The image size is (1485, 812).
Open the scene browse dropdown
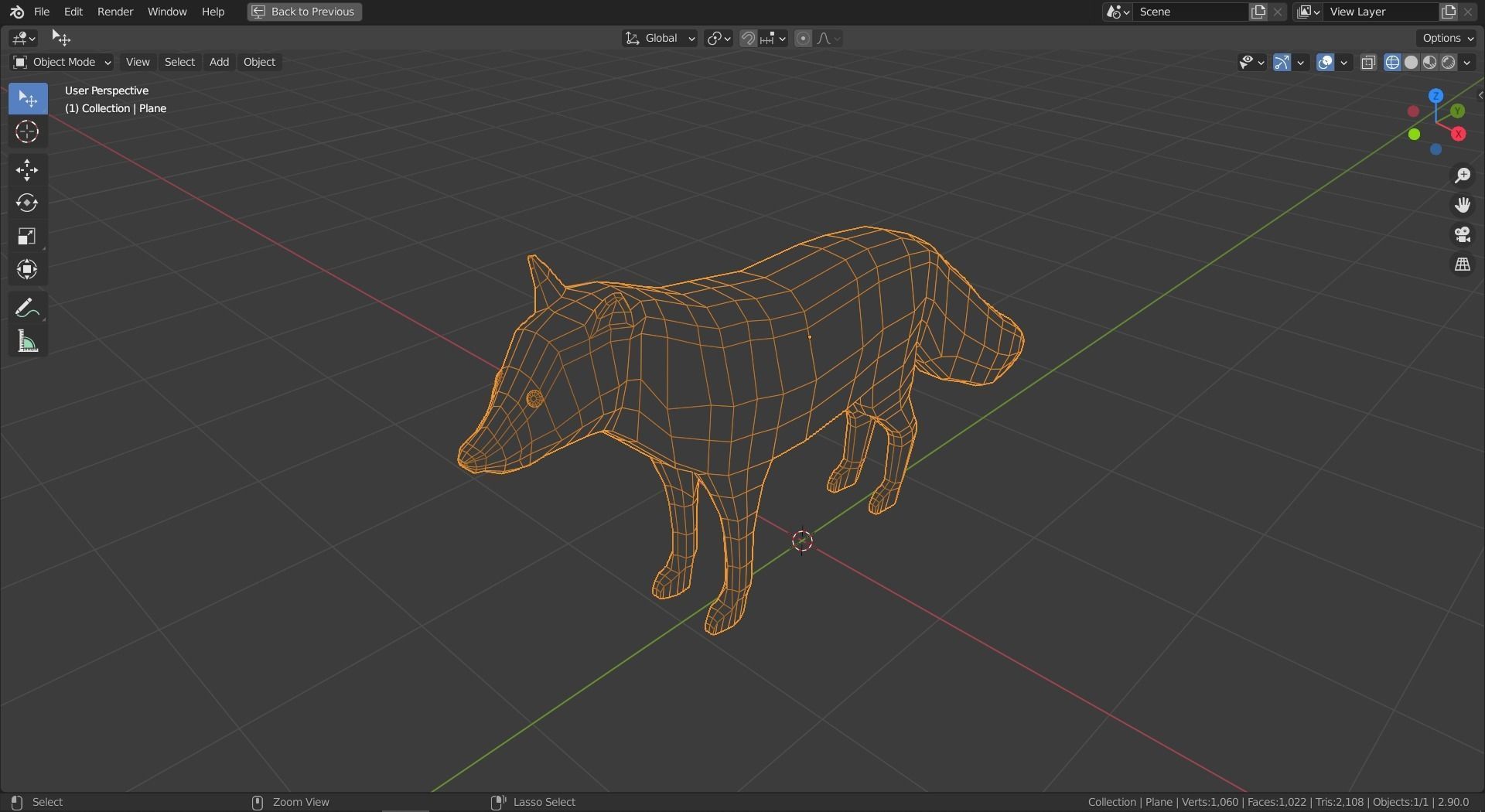(x=1118, y=12)
